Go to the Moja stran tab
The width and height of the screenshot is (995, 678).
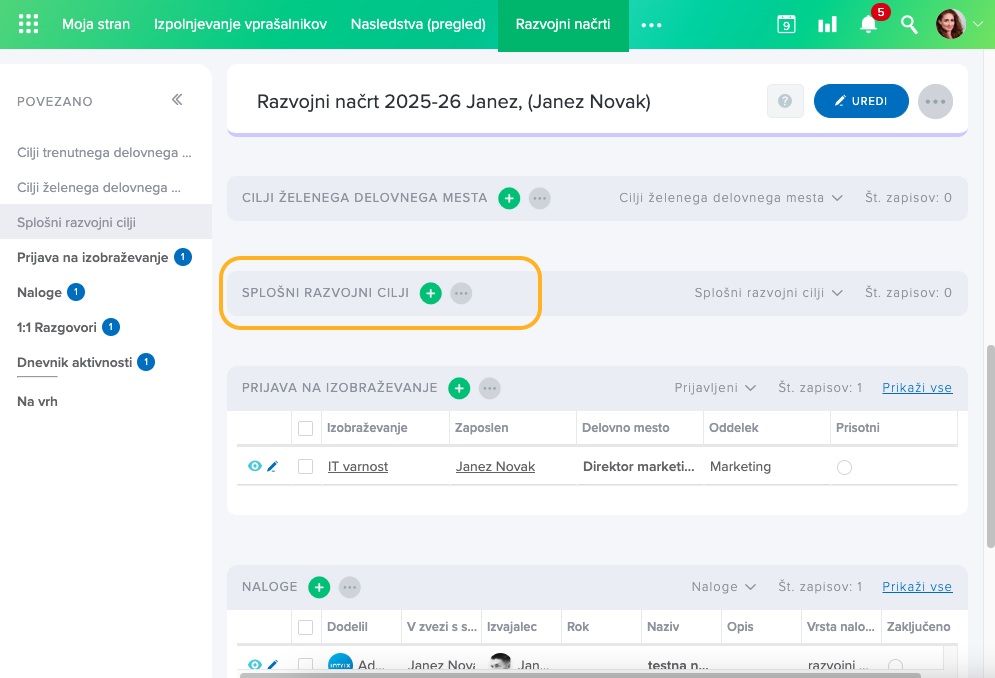[96, 24]
